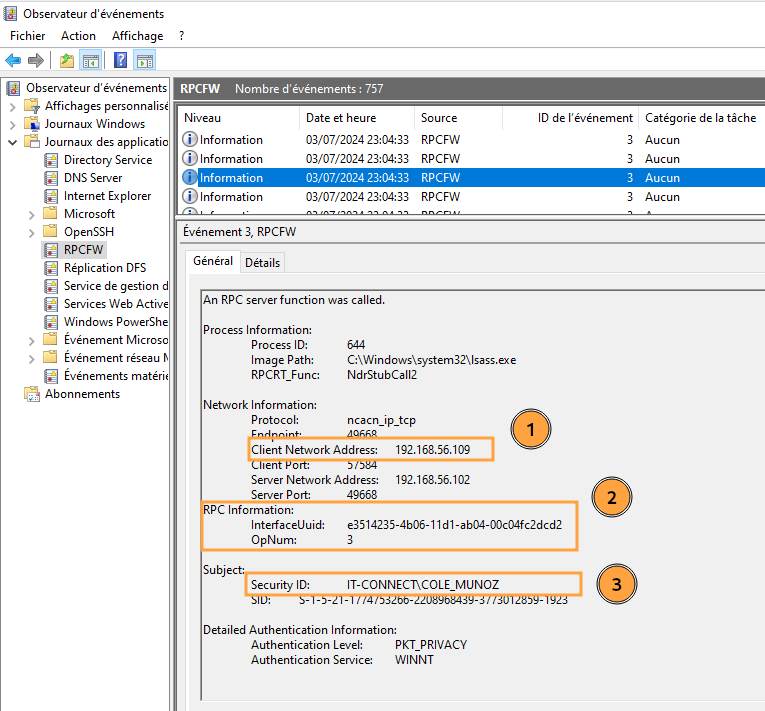Sort events by the Niveau column header
765x711 pixels.
pos(202,118)
